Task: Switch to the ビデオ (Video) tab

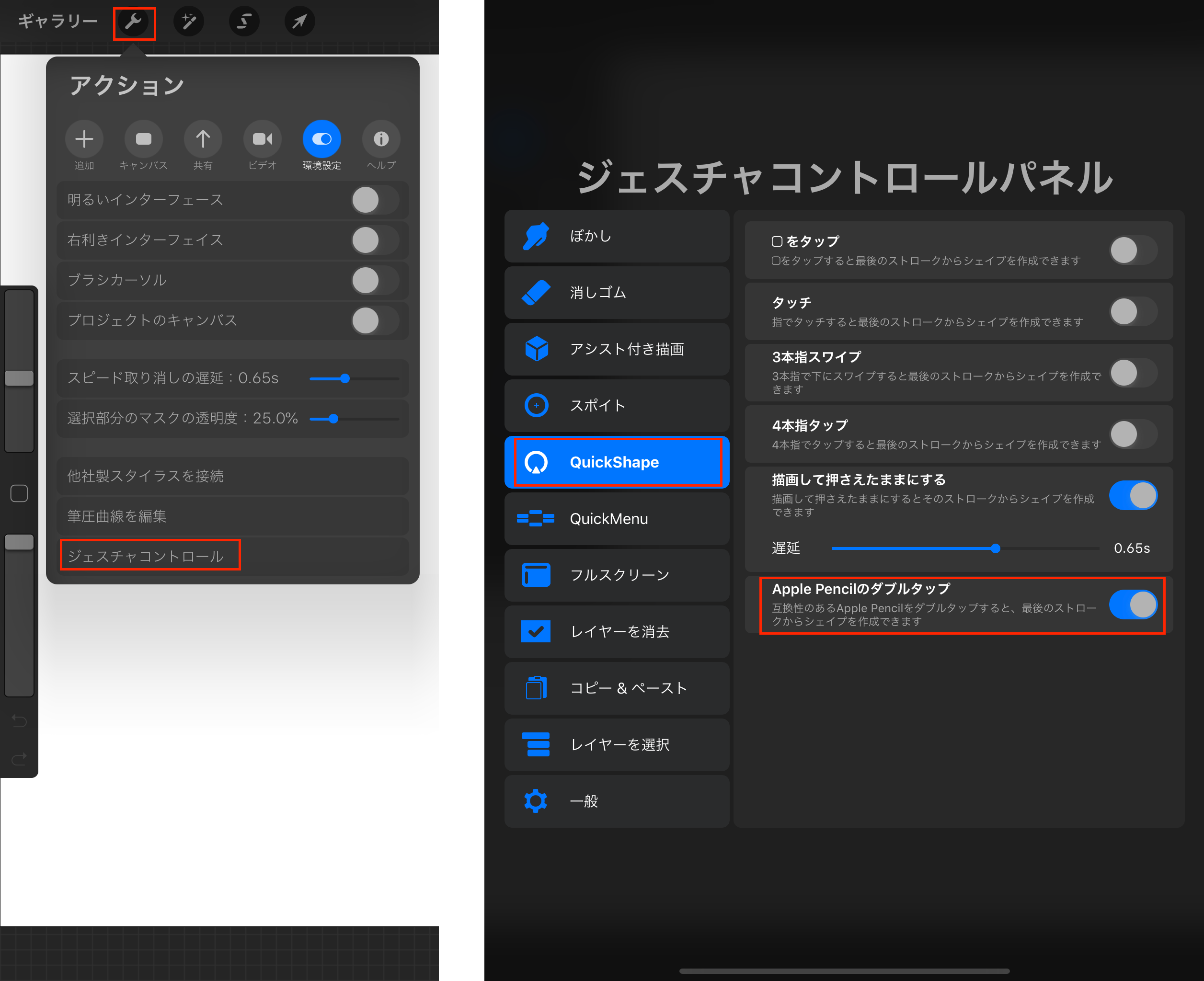Action: [x=262, y=139]
